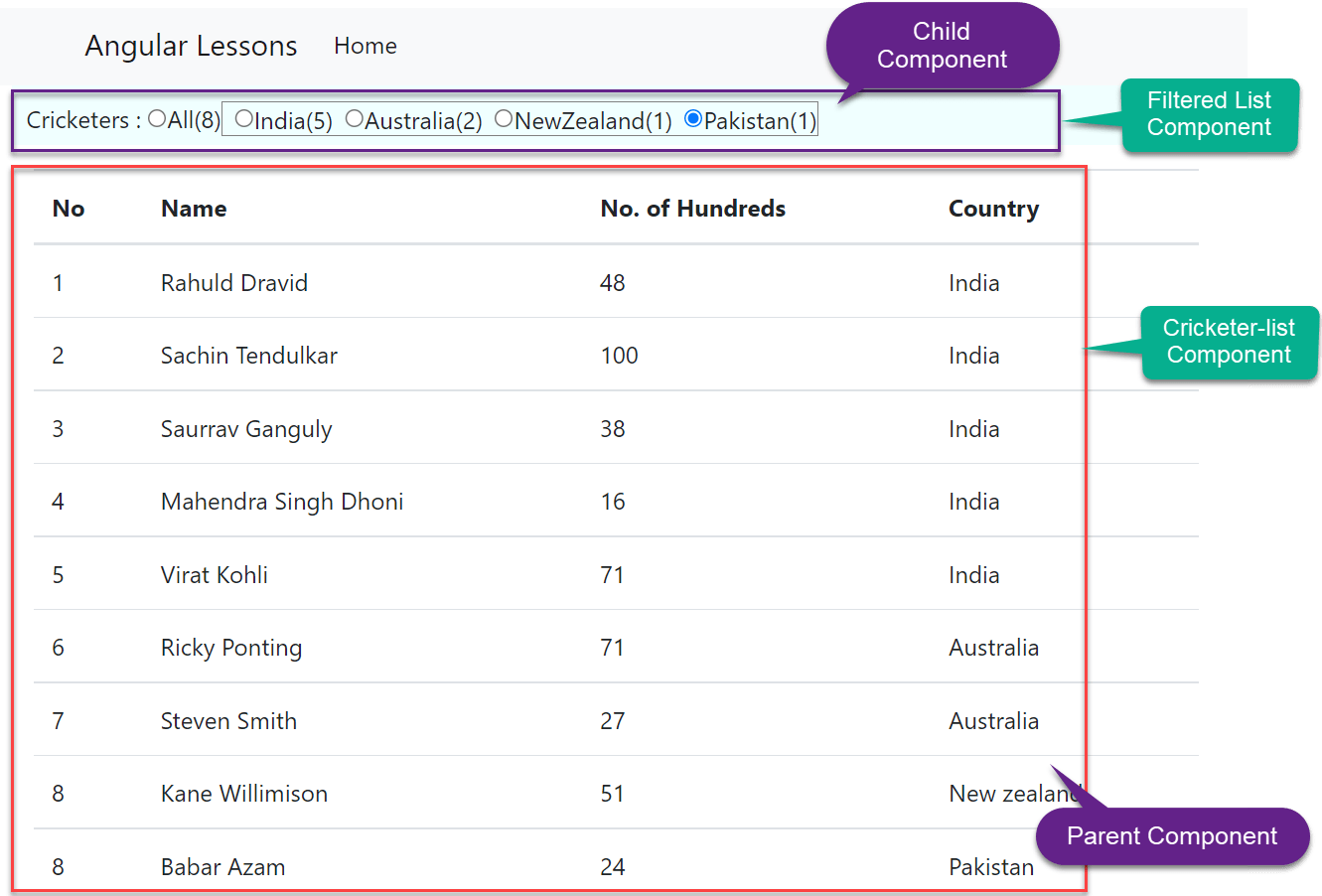The width and height of the screenshot is (1322, 896).
Task: Click the Ricky Ponting country cell
Action: 994,647
